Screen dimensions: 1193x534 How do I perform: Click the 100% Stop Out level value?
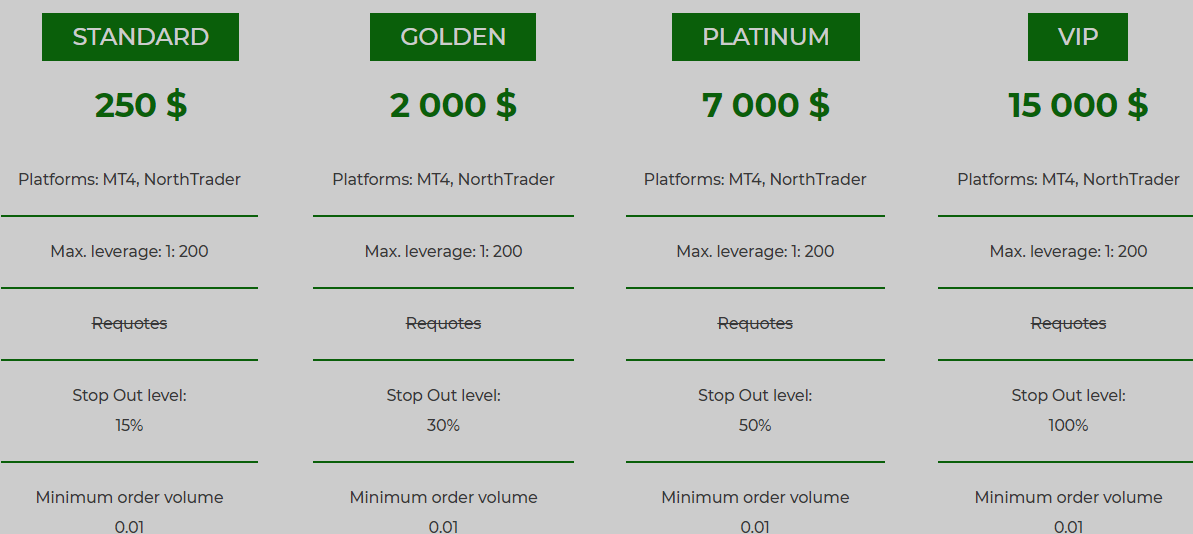click(1068, 426)
